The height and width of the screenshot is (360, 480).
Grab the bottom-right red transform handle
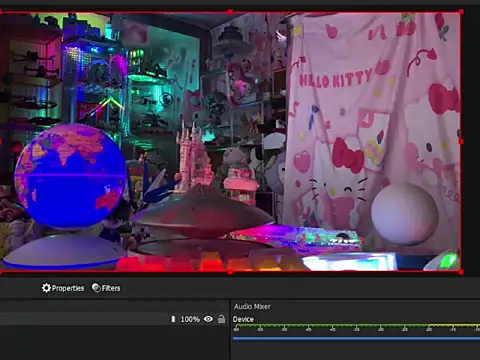click(x=461, y=272)
